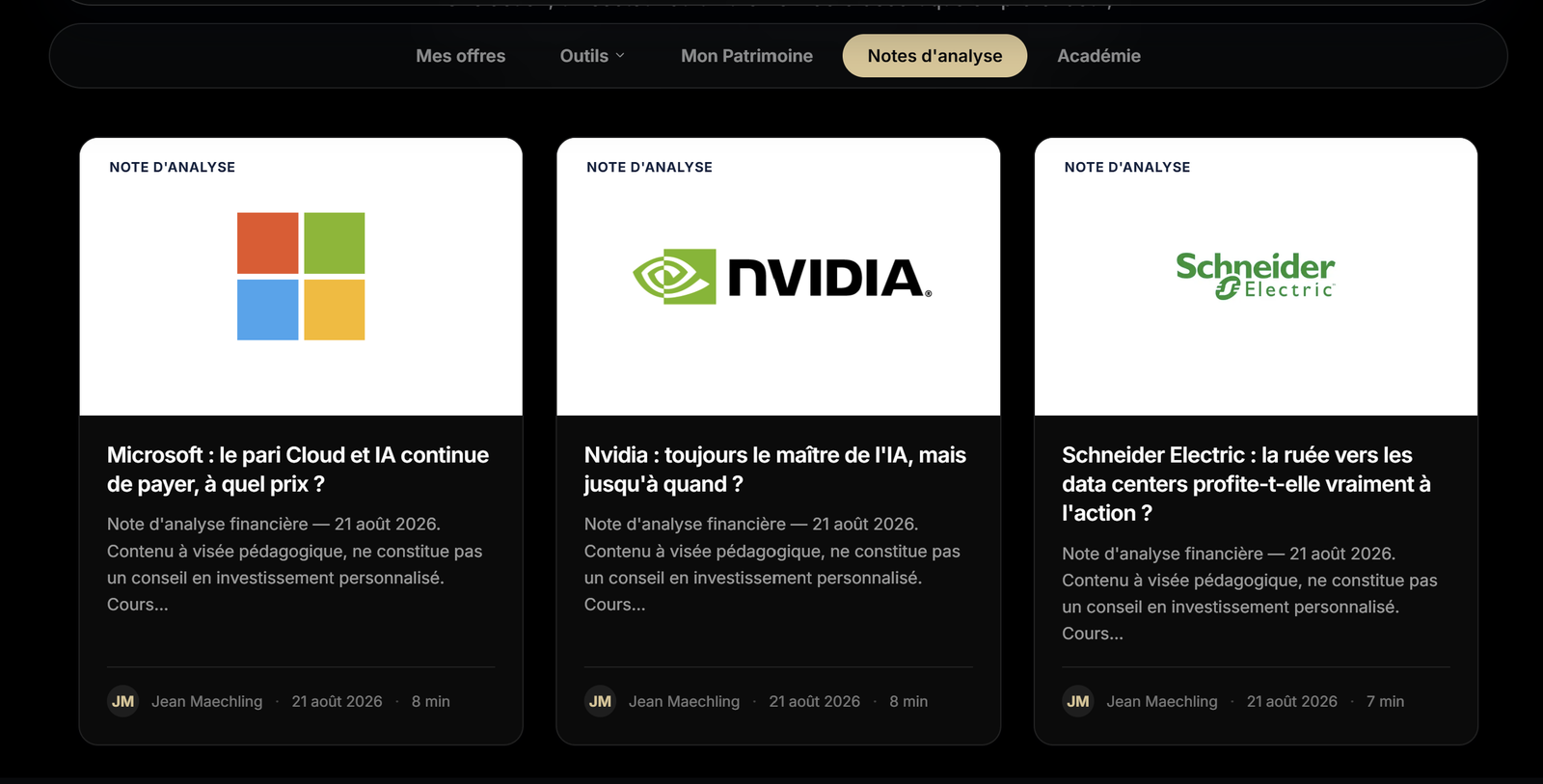Open the Schneider Electric data centers article title
Screen dimensions: 1543x784
coord(1246,484)
